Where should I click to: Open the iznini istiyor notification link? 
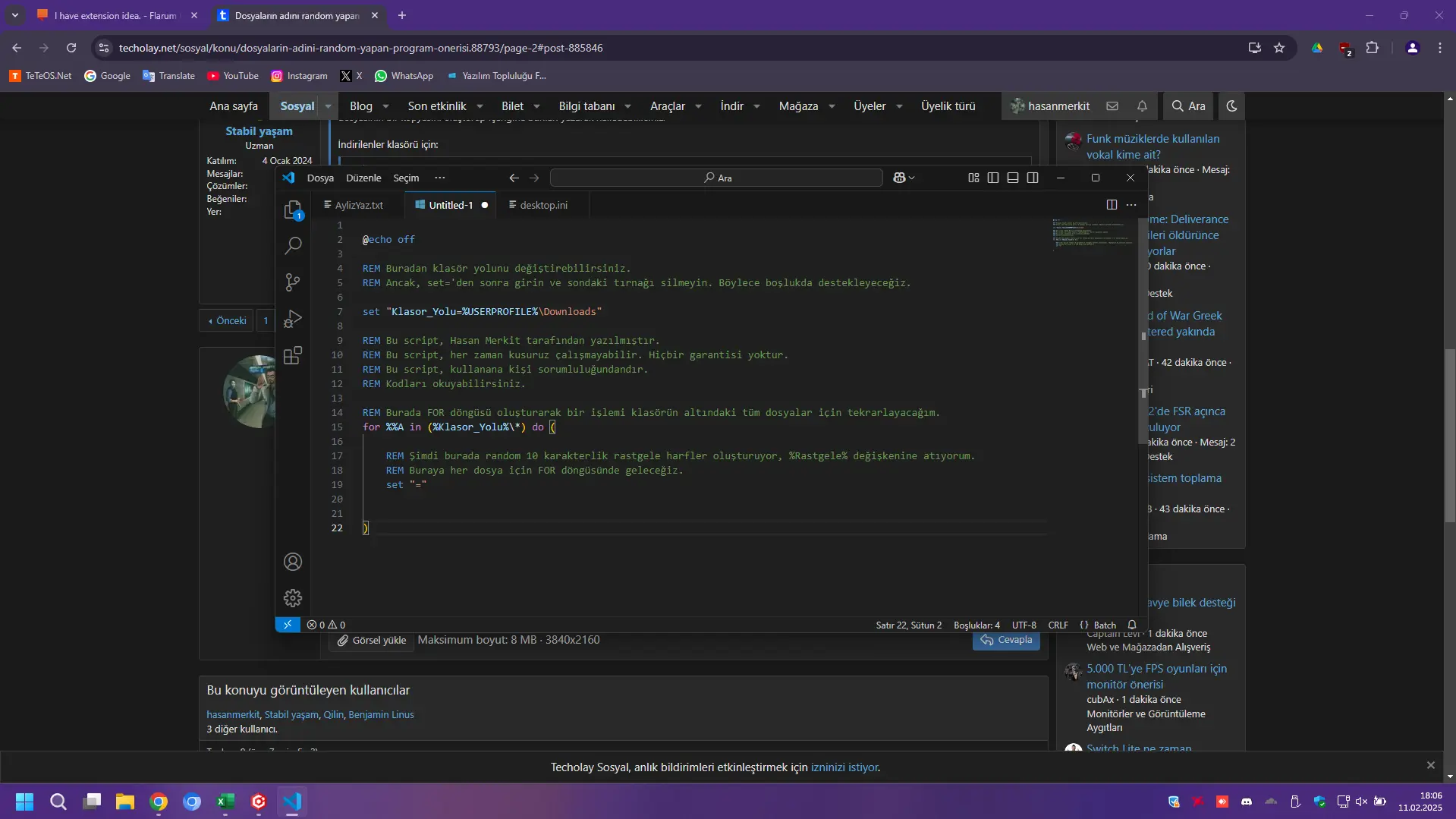click(844, 767)
